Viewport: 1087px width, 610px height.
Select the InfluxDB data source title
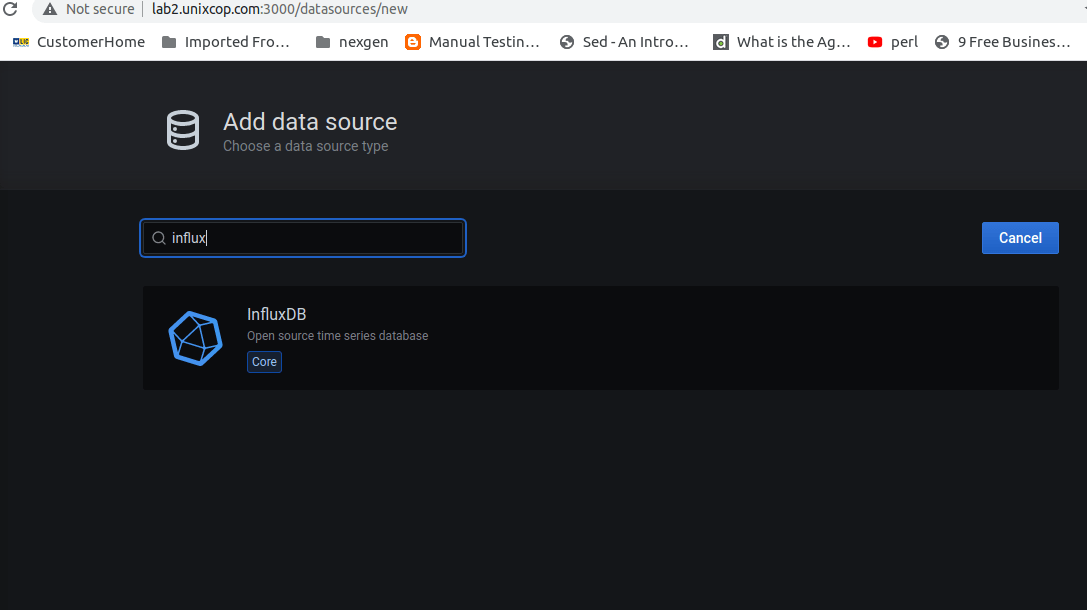tap(277, 314)
